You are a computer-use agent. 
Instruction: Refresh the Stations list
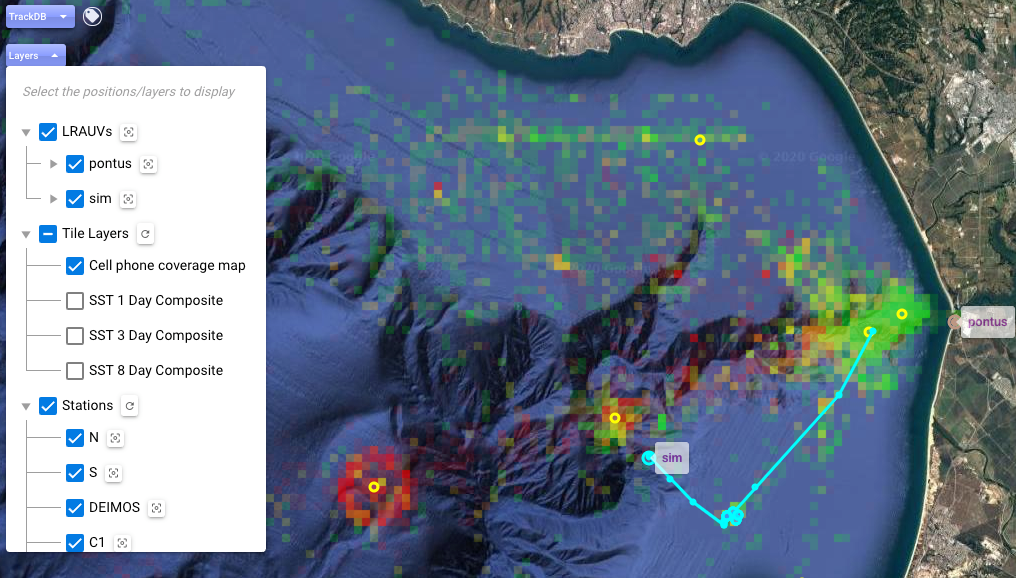[129, 406]
